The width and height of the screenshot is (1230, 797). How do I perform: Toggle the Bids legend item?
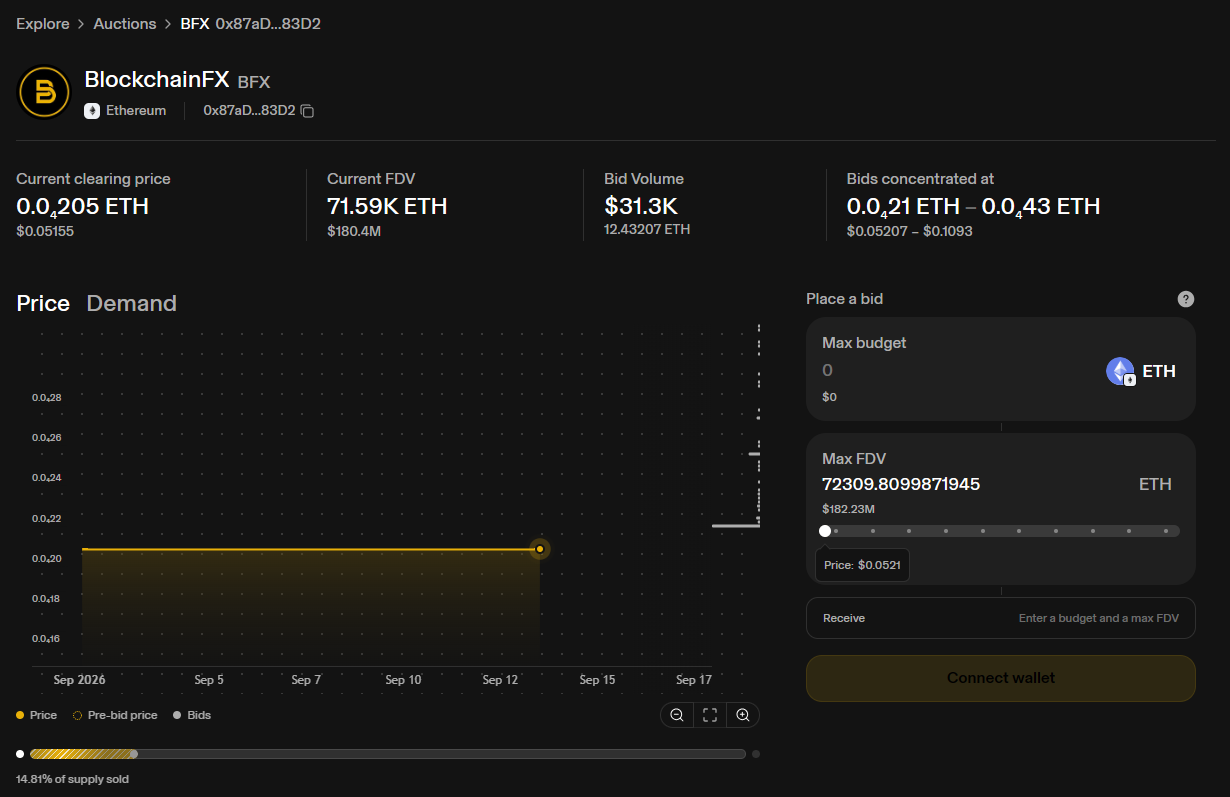click(192, 715)
